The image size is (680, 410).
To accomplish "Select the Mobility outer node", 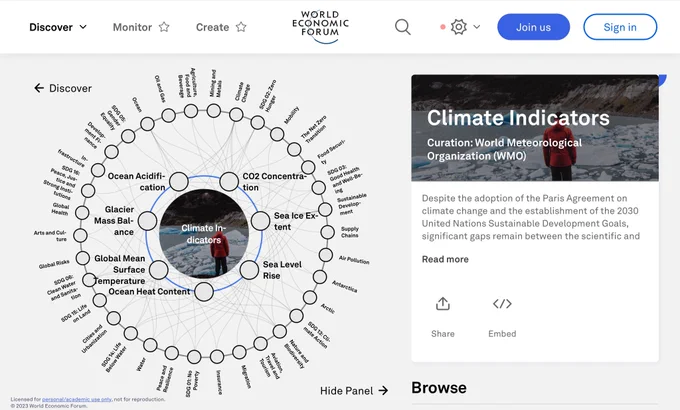I will [277, 134].
